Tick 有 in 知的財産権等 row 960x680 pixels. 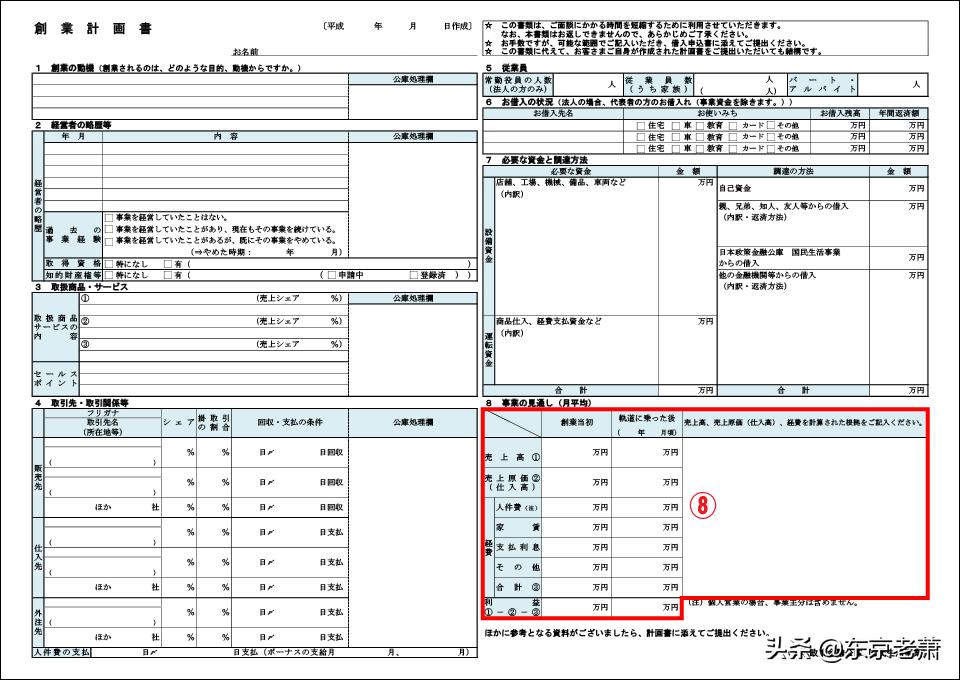pyautogui.click(x=168, y=275)
